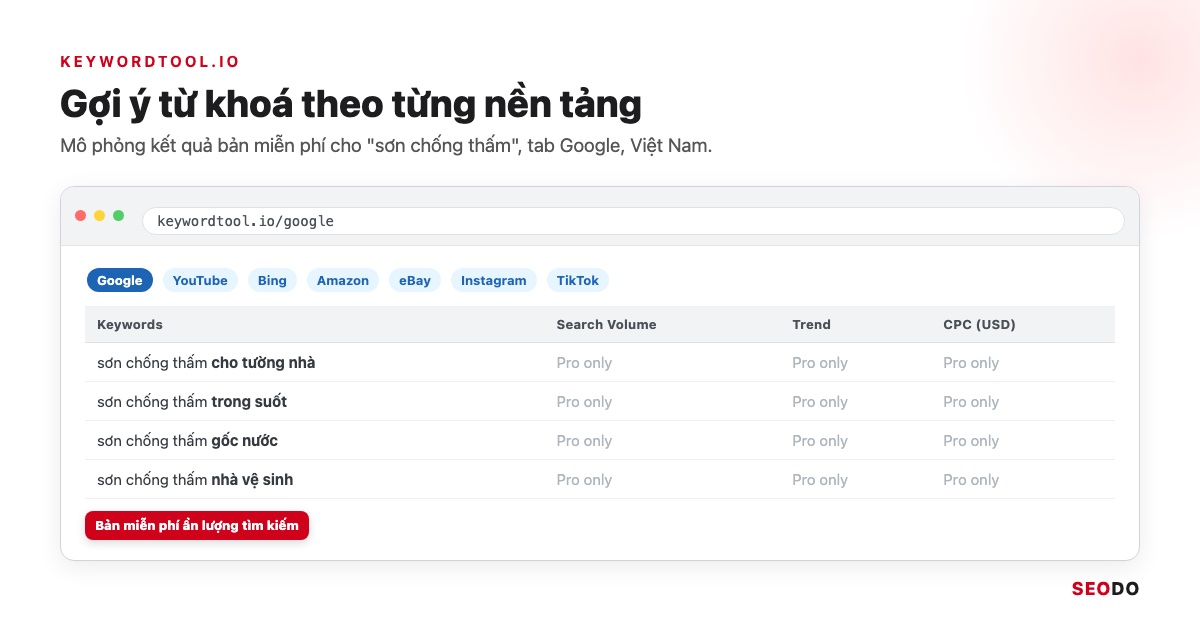Sort by the Keywords column header

130,324
